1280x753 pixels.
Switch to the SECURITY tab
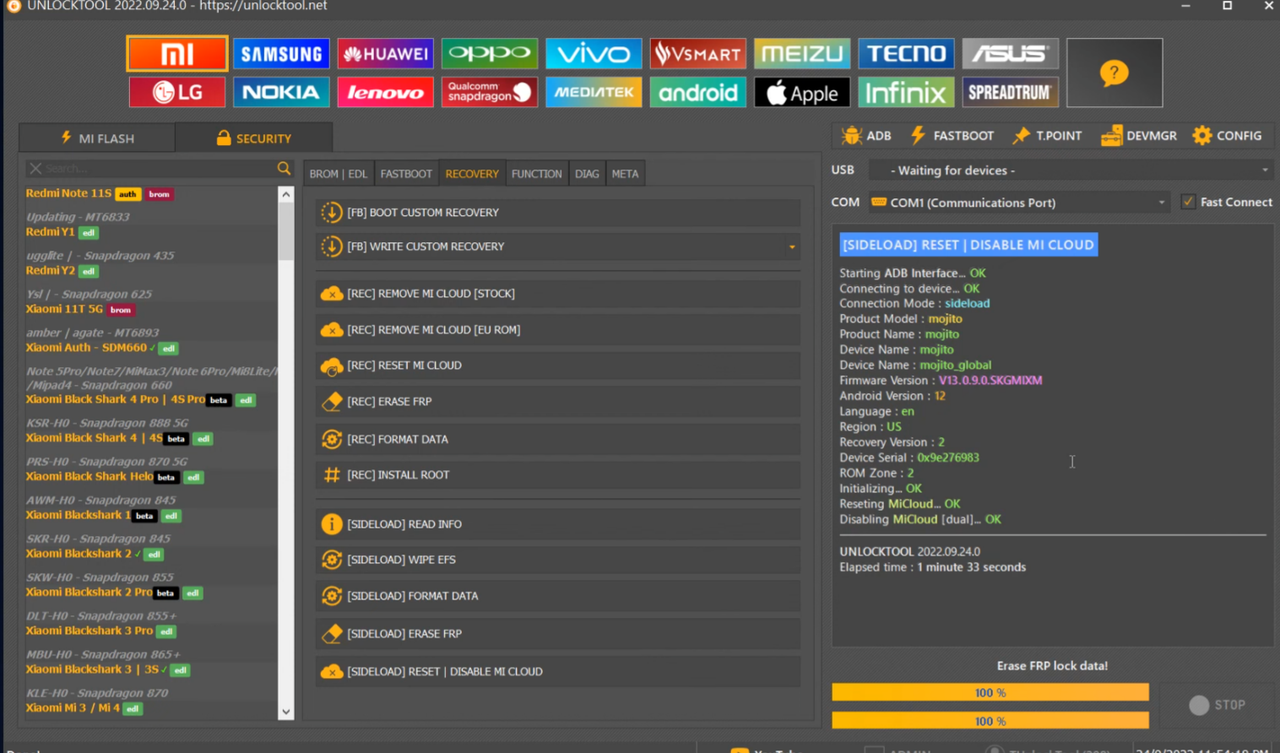[x=254, y=138]
